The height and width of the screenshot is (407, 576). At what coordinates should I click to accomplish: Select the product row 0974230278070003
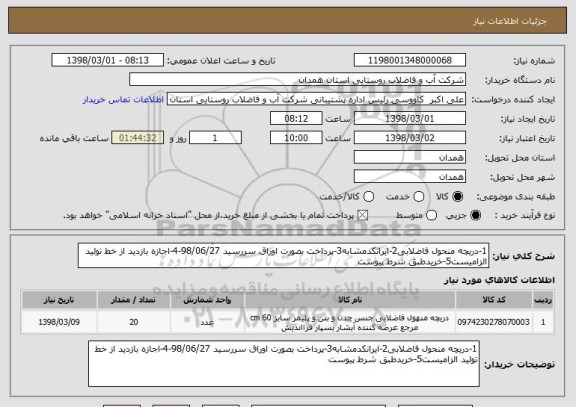click(287, 322)
